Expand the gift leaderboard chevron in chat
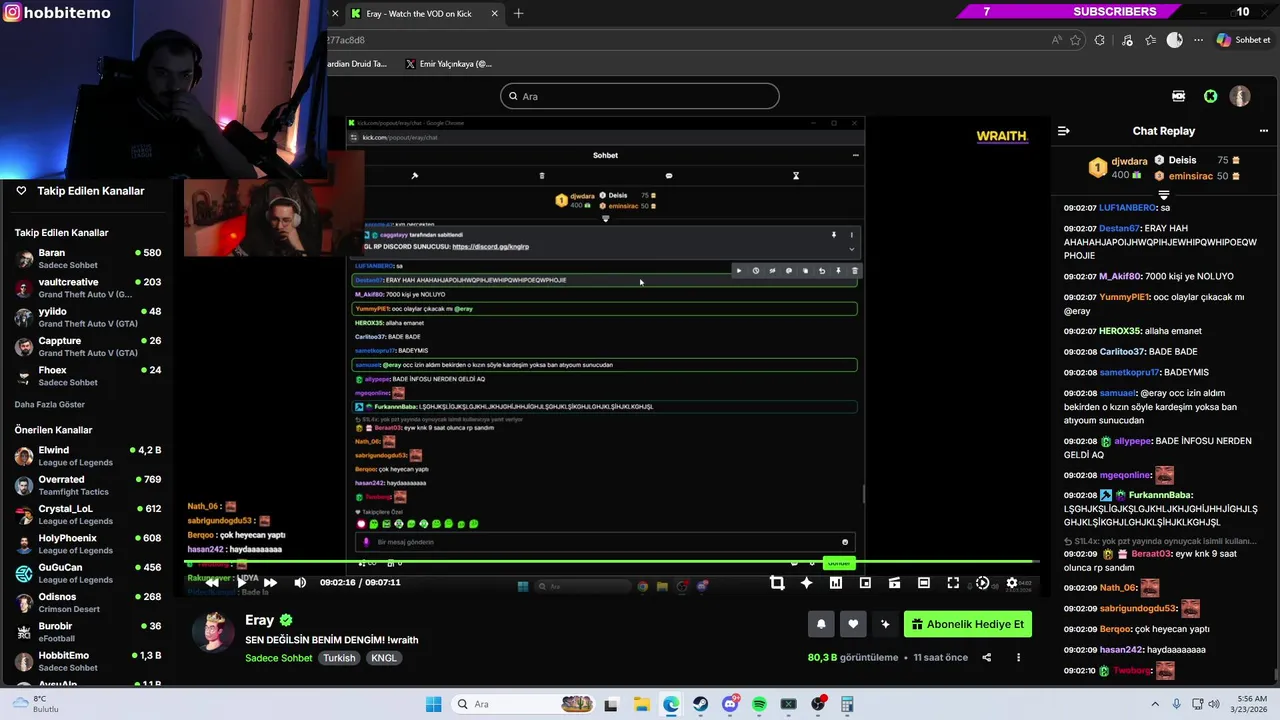 point(1164,195)
